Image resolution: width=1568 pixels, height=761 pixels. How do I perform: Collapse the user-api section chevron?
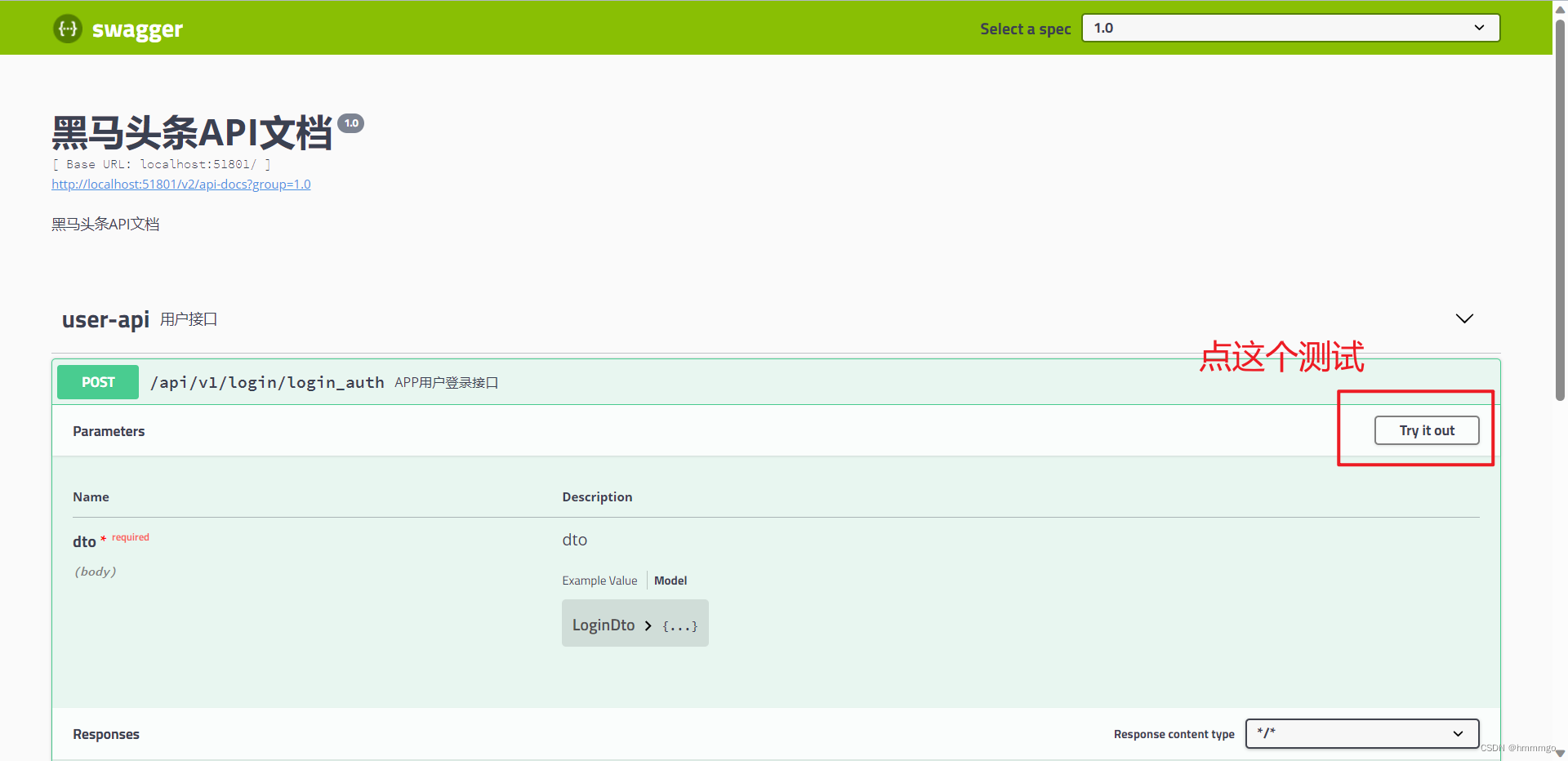click(x=1464, y=318)
